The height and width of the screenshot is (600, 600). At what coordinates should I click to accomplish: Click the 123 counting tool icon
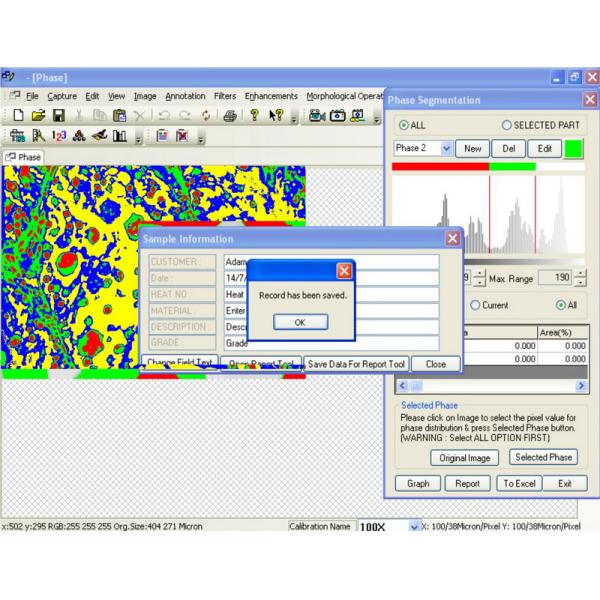click(x=60, y=136)
